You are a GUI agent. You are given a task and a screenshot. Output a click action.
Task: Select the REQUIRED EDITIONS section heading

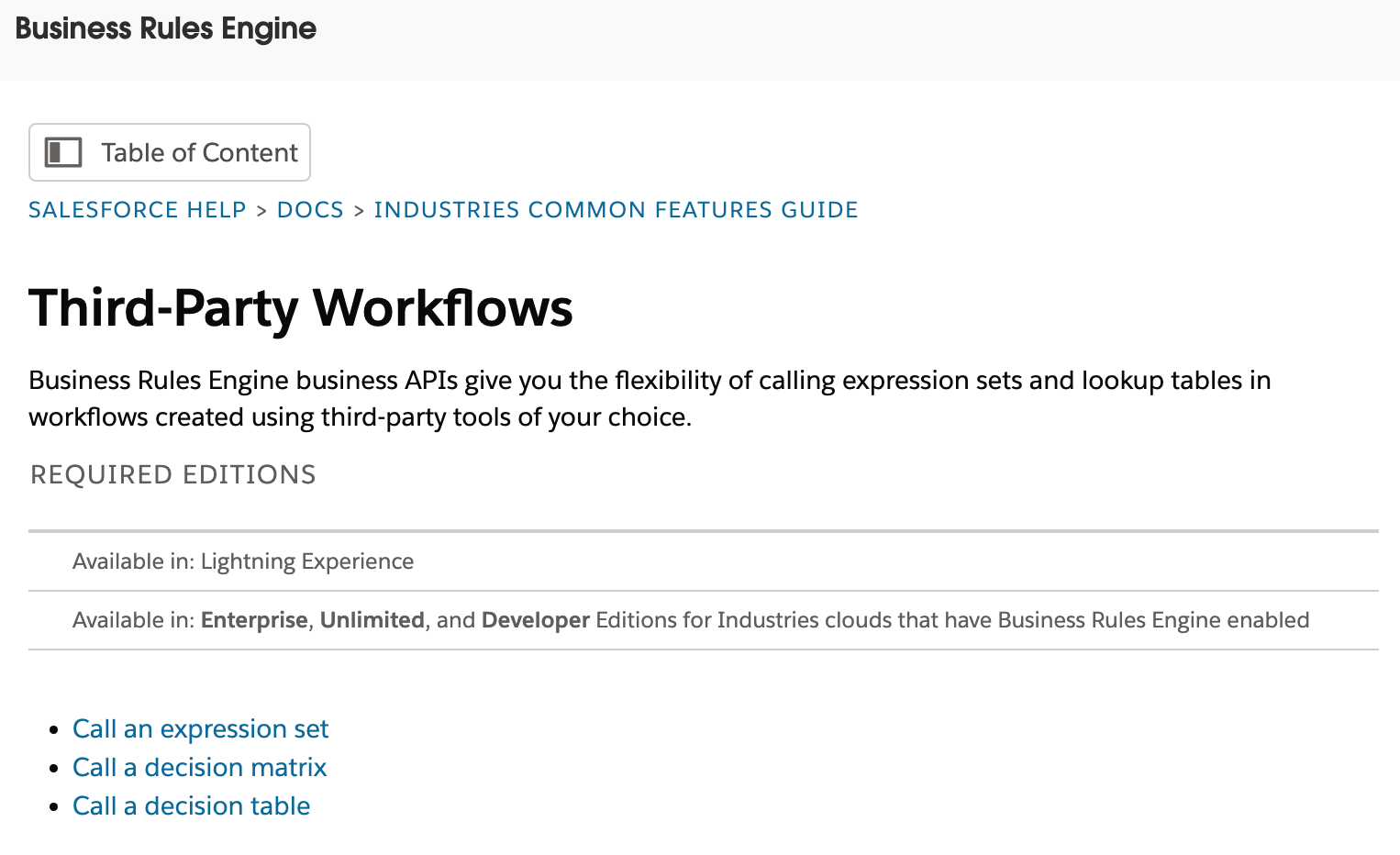click(172, 474)
